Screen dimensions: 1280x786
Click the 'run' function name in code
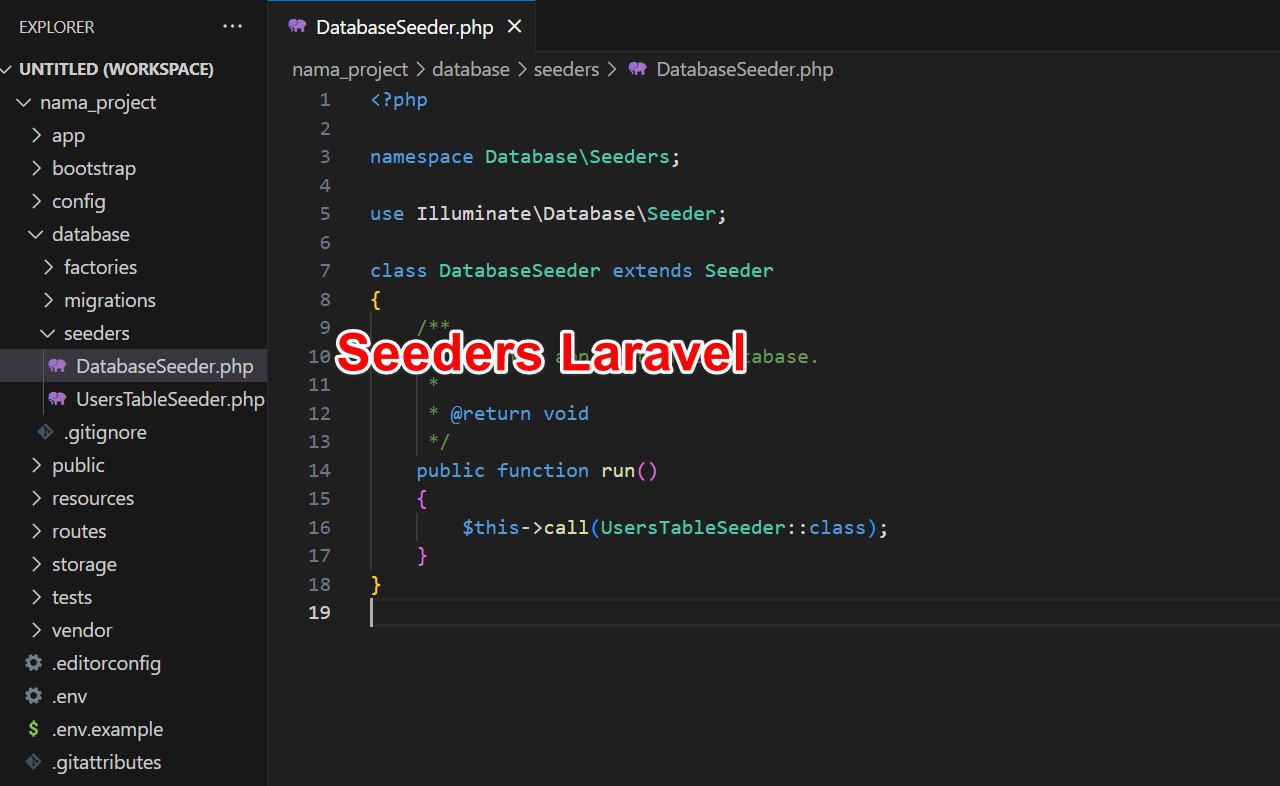click(618, 470)
